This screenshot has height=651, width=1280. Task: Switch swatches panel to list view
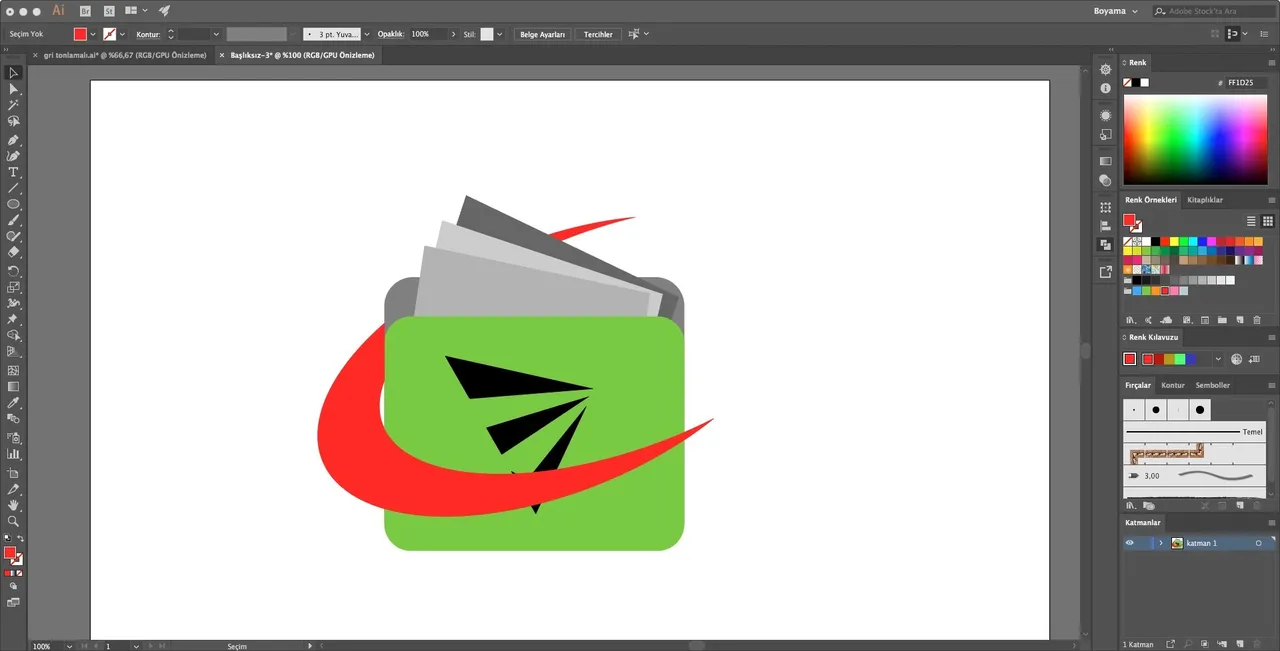[x=1251, y=221]
